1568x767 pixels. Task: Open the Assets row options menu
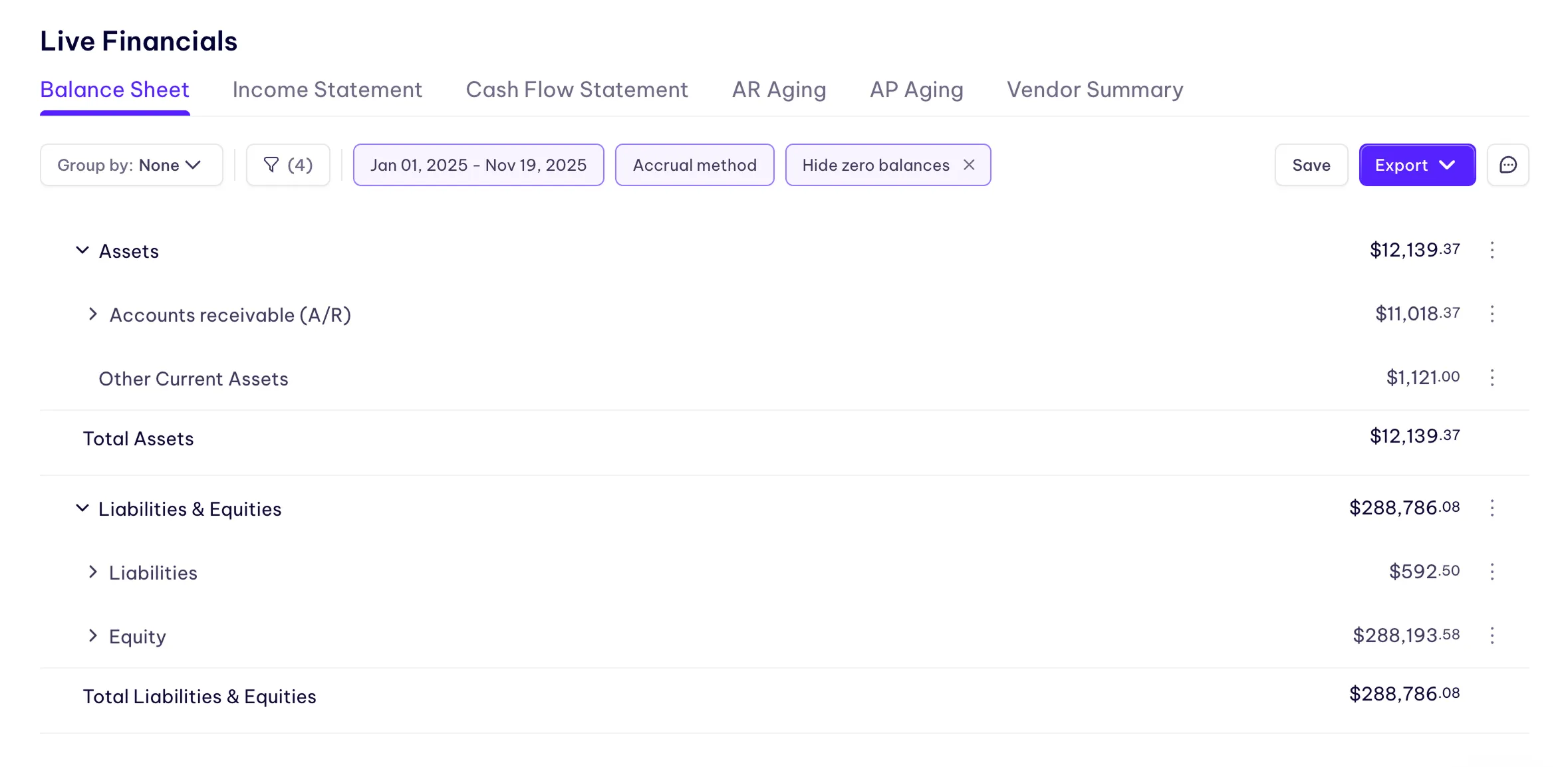click(1493, 251)
